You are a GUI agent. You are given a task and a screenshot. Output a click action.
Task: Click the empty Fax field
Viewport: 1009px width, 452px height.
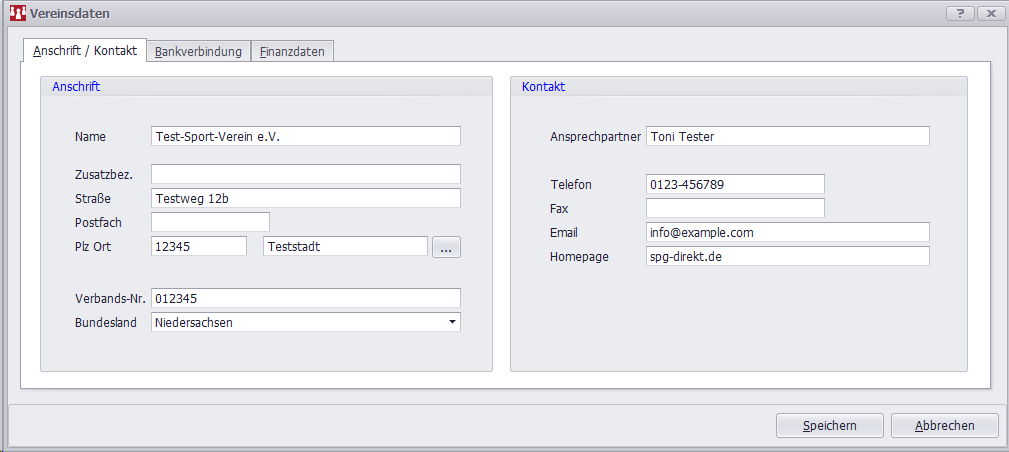click(x=735, y=208)
